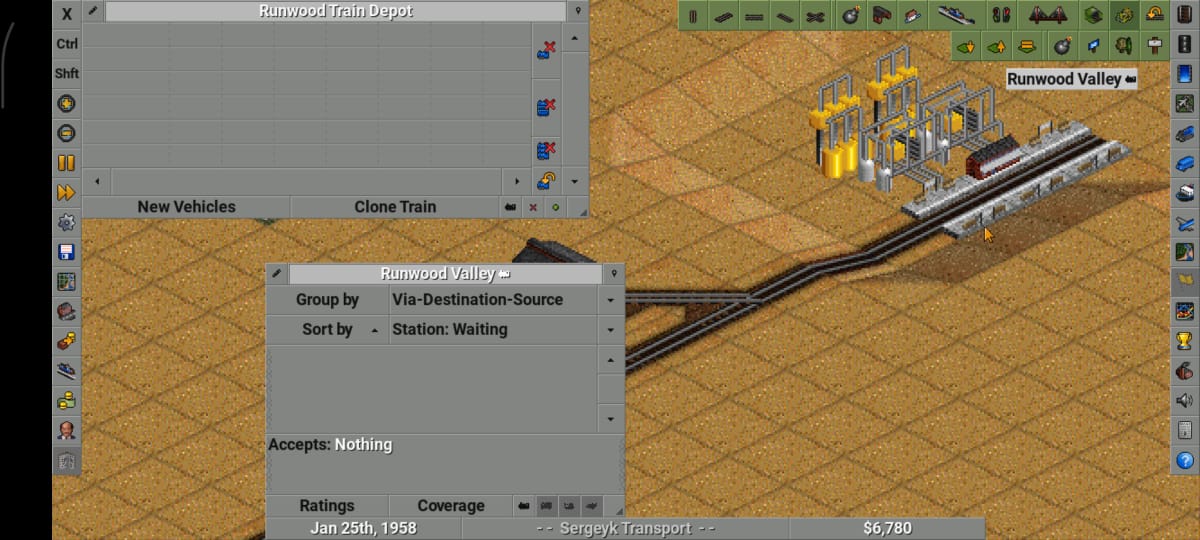The image size is (1200, 540).
Task: Select the build rail tunnel tool
Action: pyautogui.click(x=1093, y=15)
